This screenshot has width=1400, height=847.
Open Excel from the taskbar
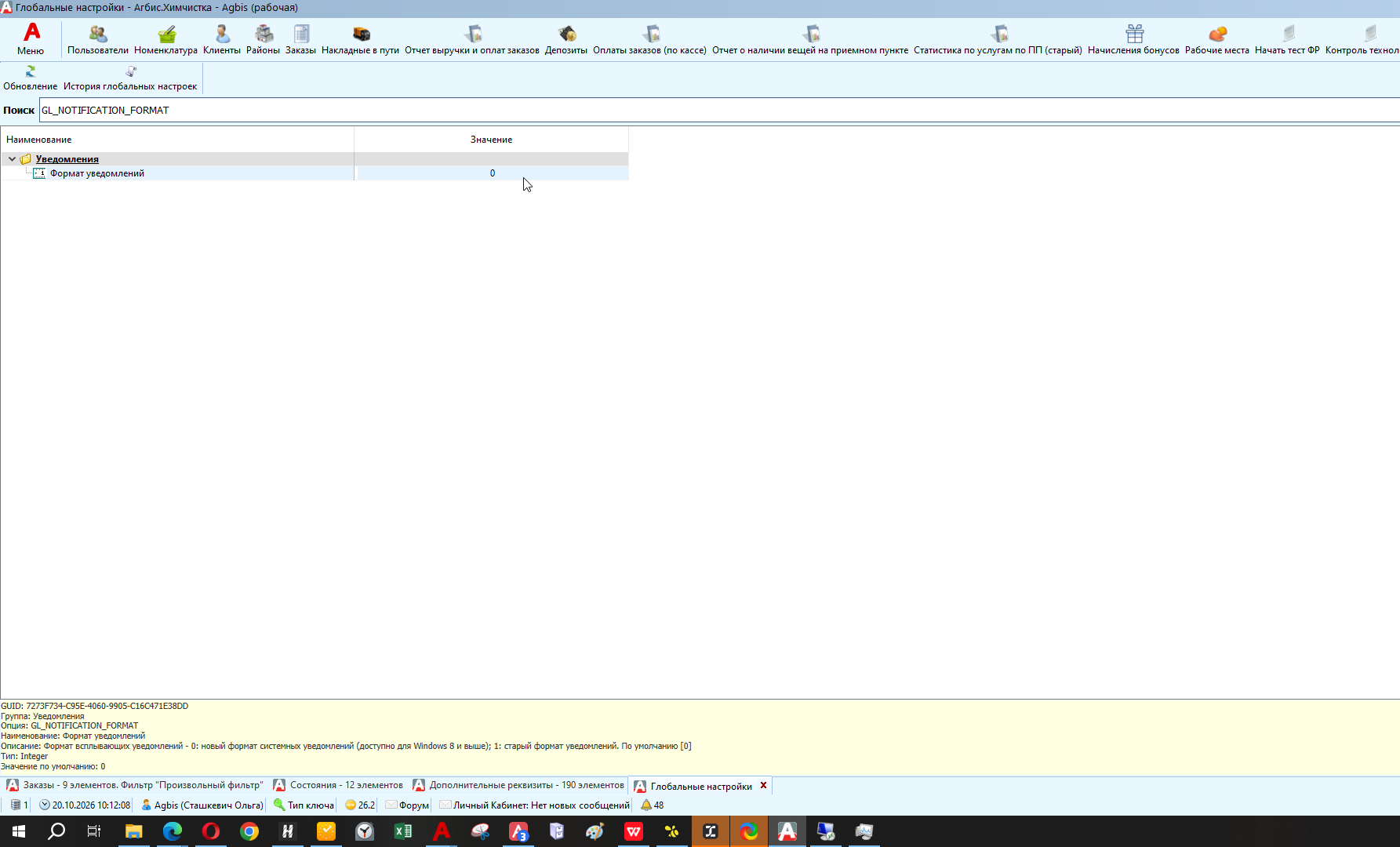pos(403,831)
